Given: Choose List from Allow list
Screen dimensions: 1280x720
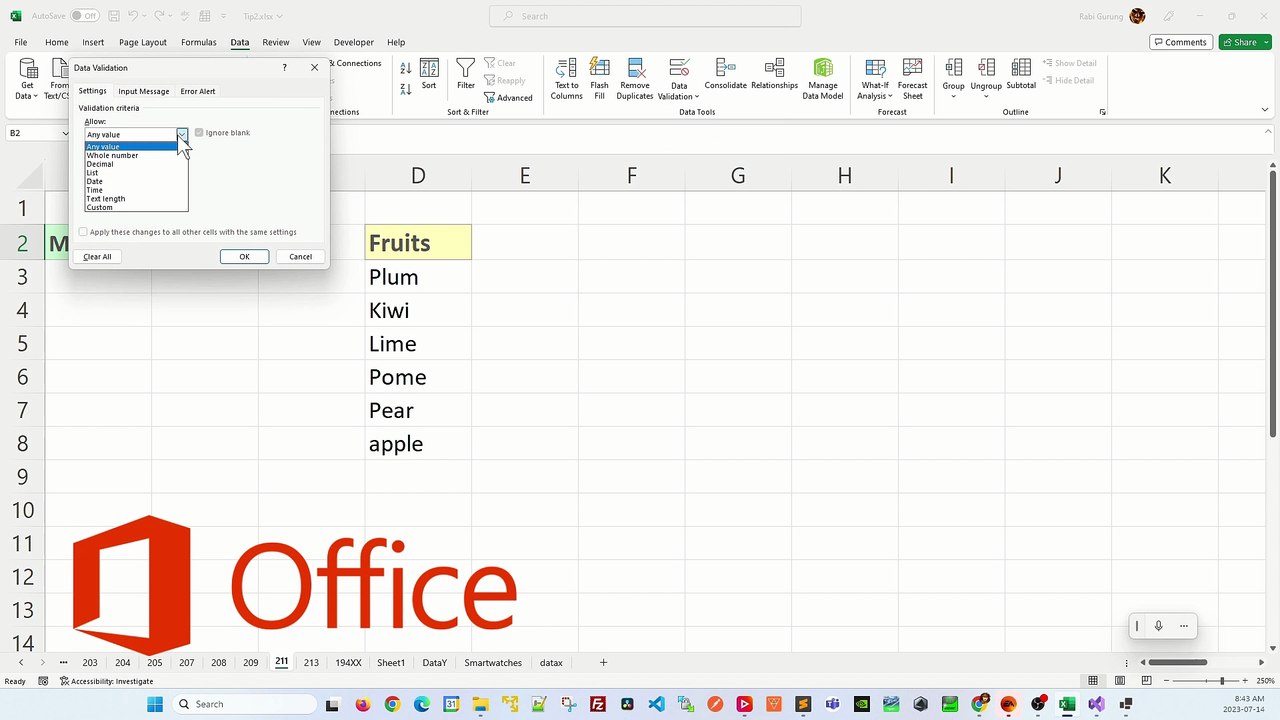Looking at the screenshot, I should 136,173.
